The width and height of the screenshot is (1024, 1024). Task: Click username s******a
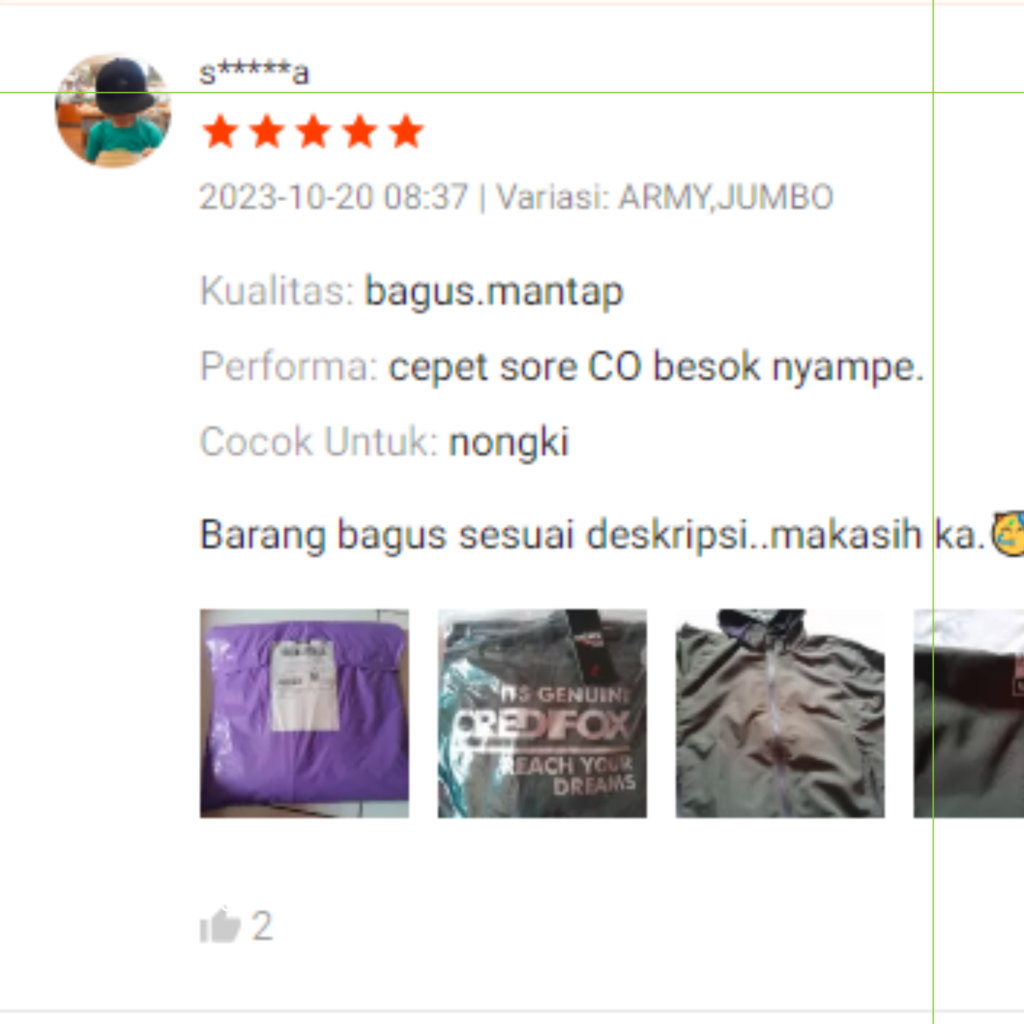254,72
